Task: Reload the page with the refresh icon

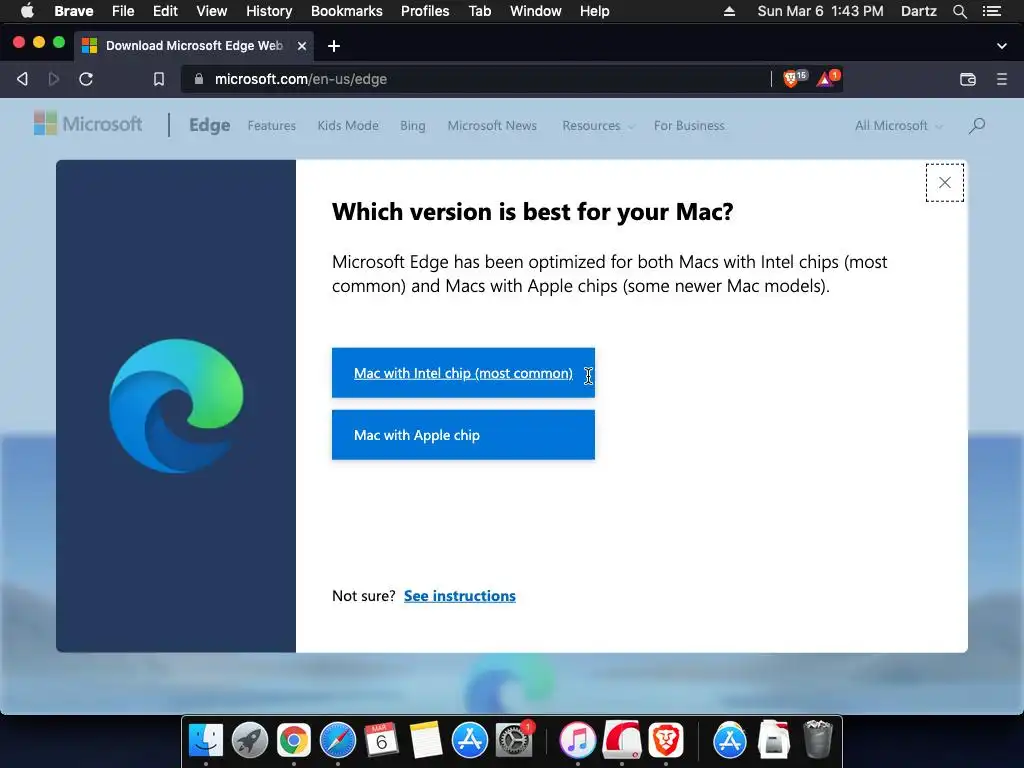Action: tap(86, 79)
